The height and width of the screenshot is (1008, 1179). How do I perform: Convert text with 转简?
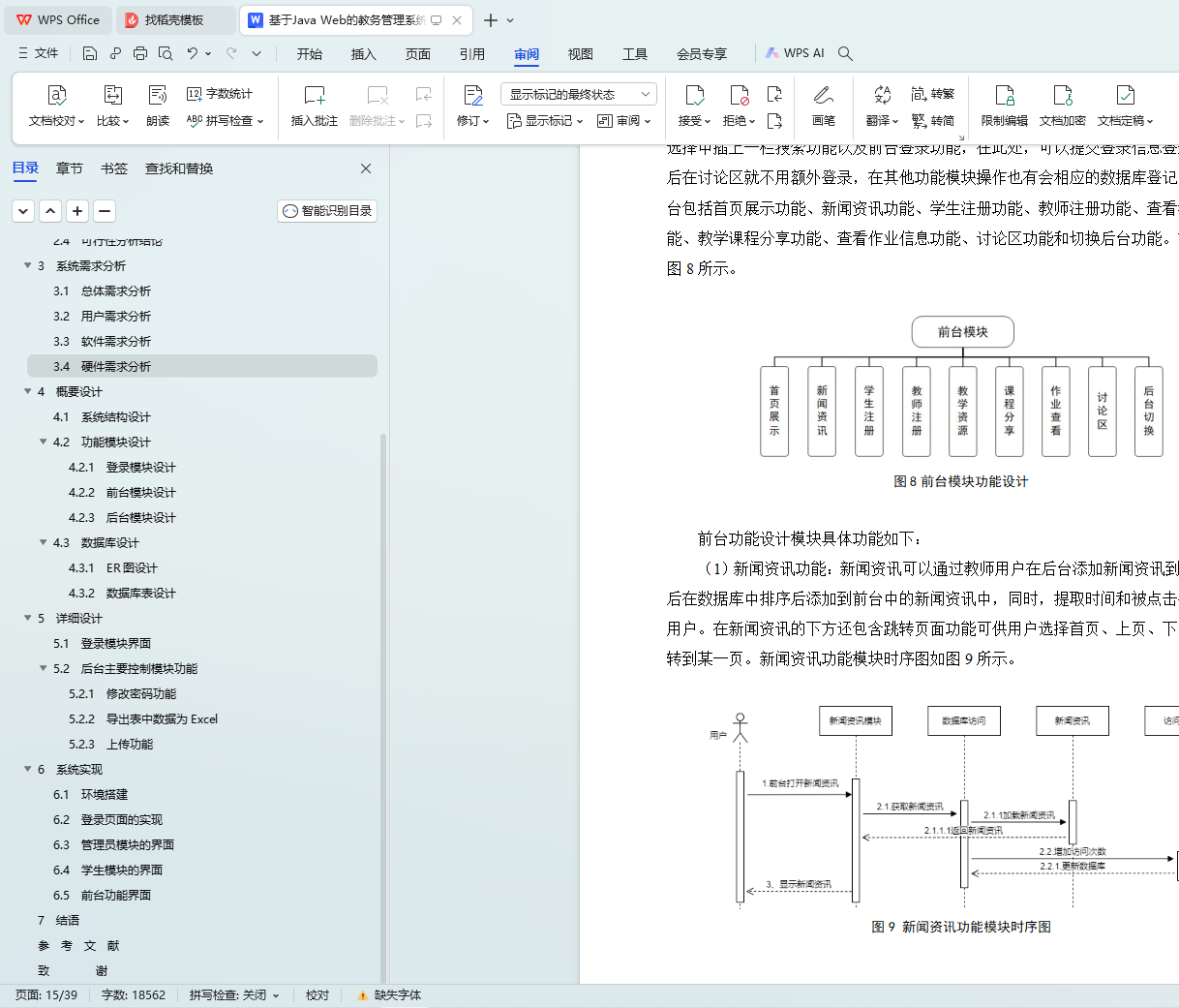933,121
